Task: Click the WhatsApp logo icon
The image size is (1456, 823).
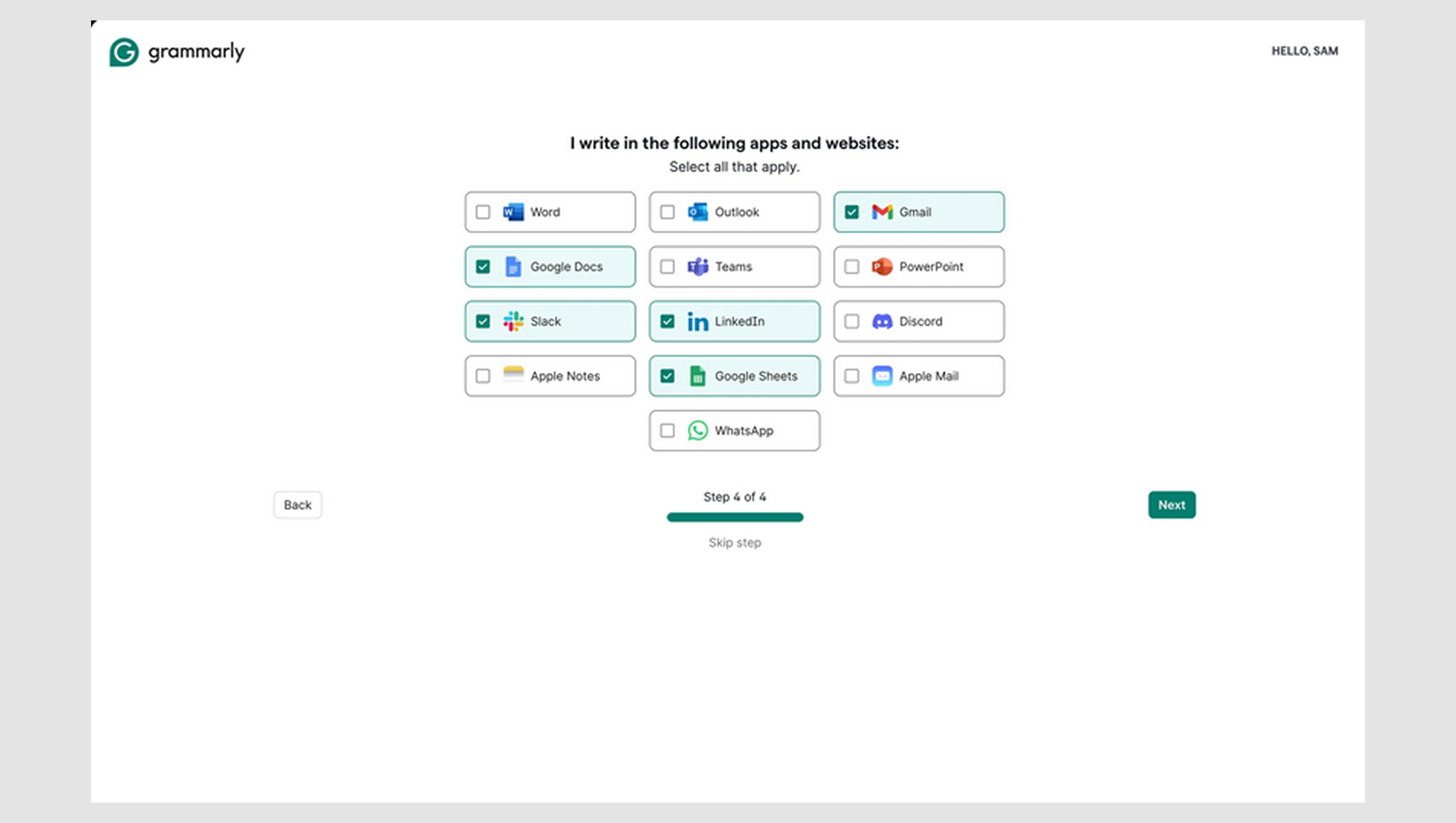Action: point(698,430)
